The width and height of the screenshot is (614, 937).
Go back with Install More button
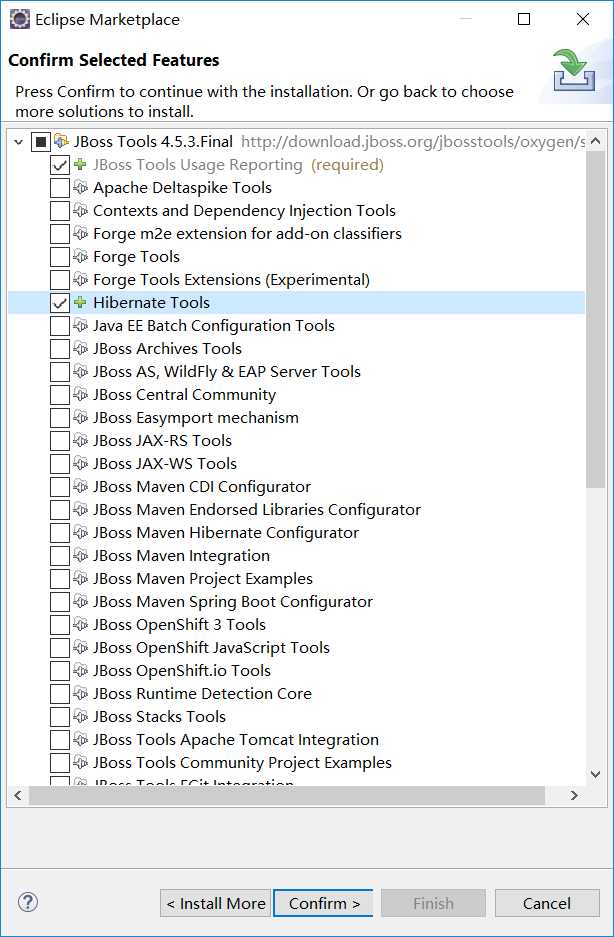pos(215,903)
